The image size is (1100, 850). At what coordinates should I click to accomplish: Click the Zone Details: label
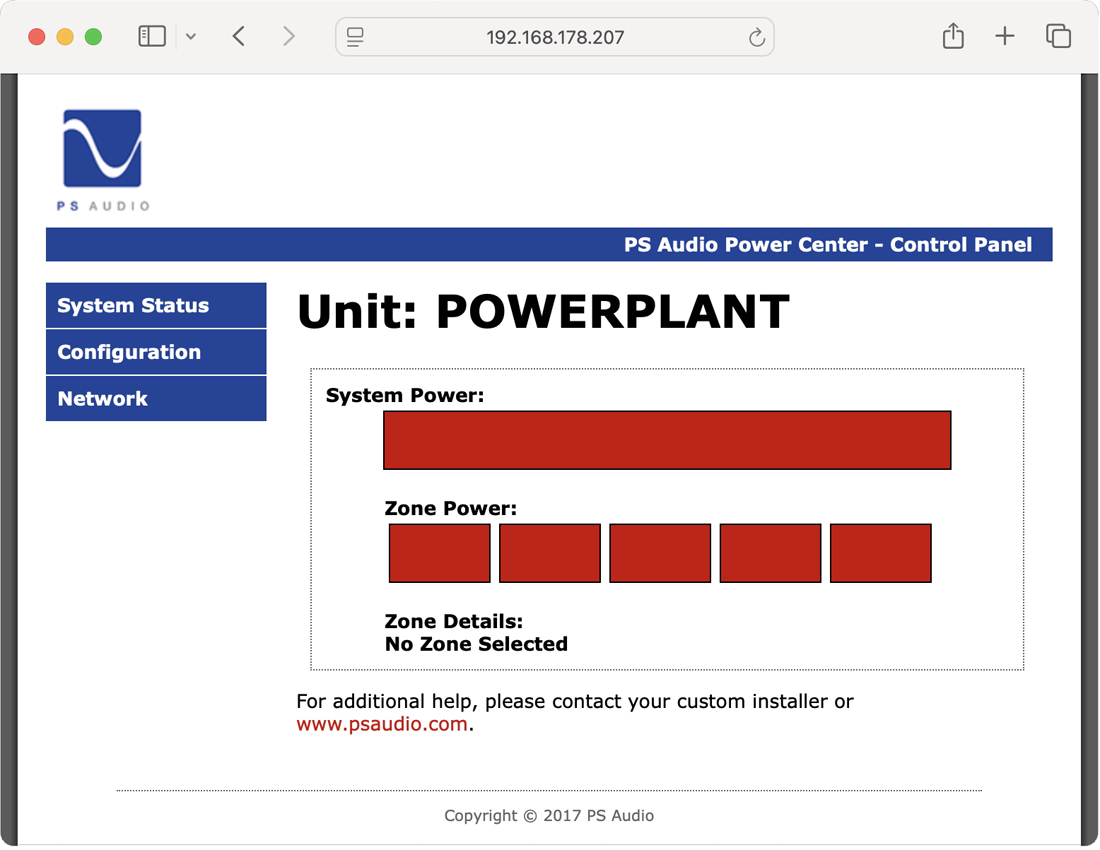click(x=454, y=621)
